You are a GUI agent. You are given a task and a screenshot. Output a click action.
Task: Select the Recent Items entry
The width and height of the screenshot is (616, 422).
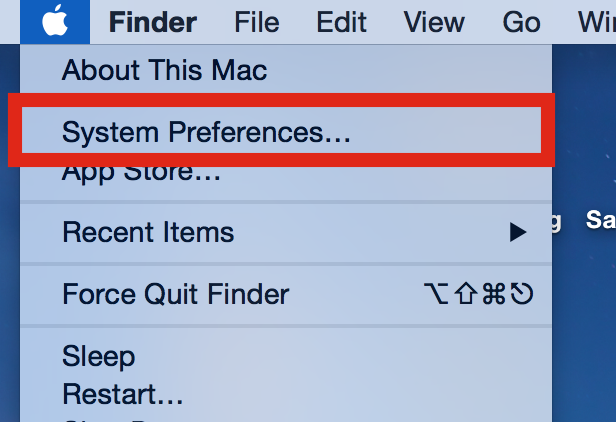(148, 232)
